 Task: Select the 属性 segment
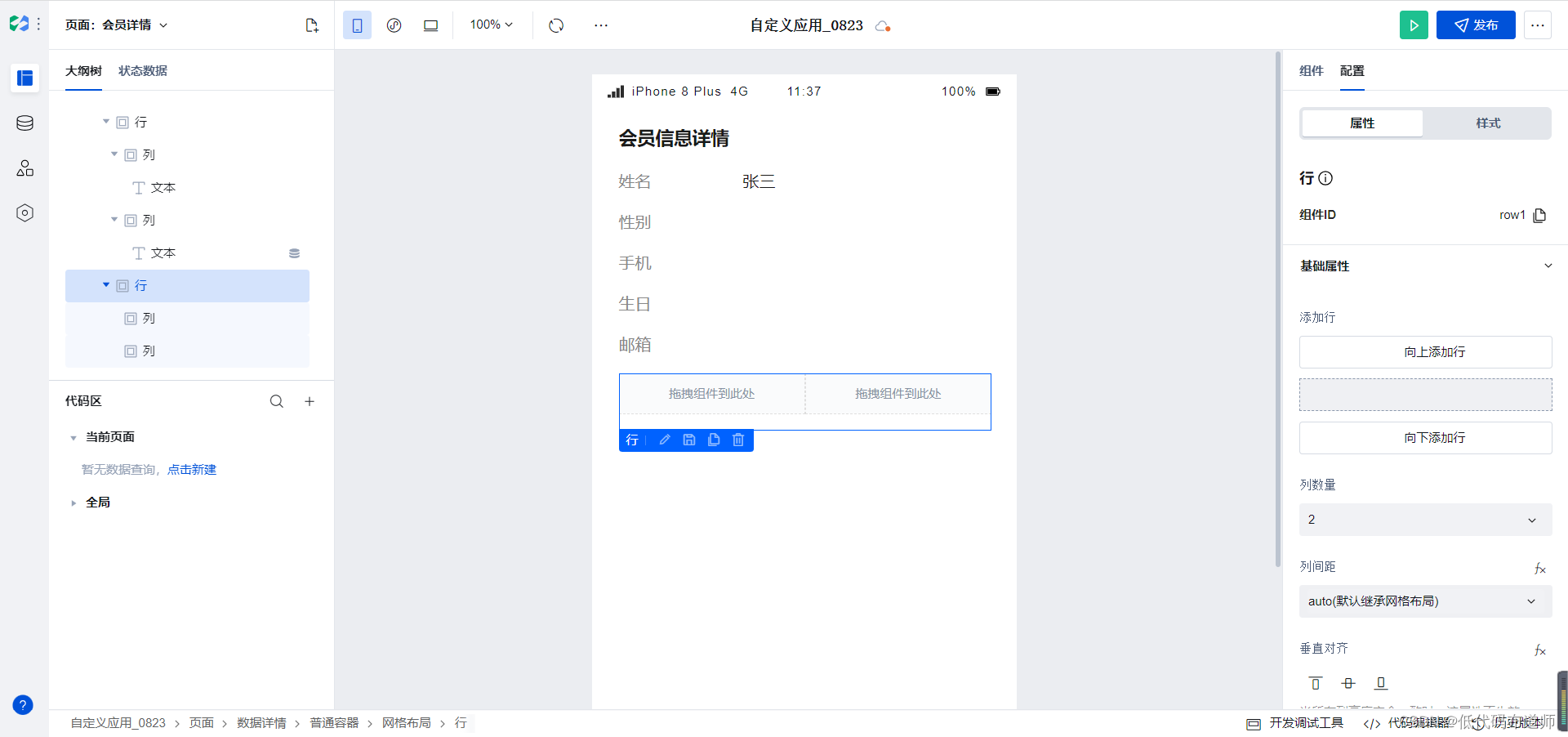pyautogui.click(x=1362, y=123)
